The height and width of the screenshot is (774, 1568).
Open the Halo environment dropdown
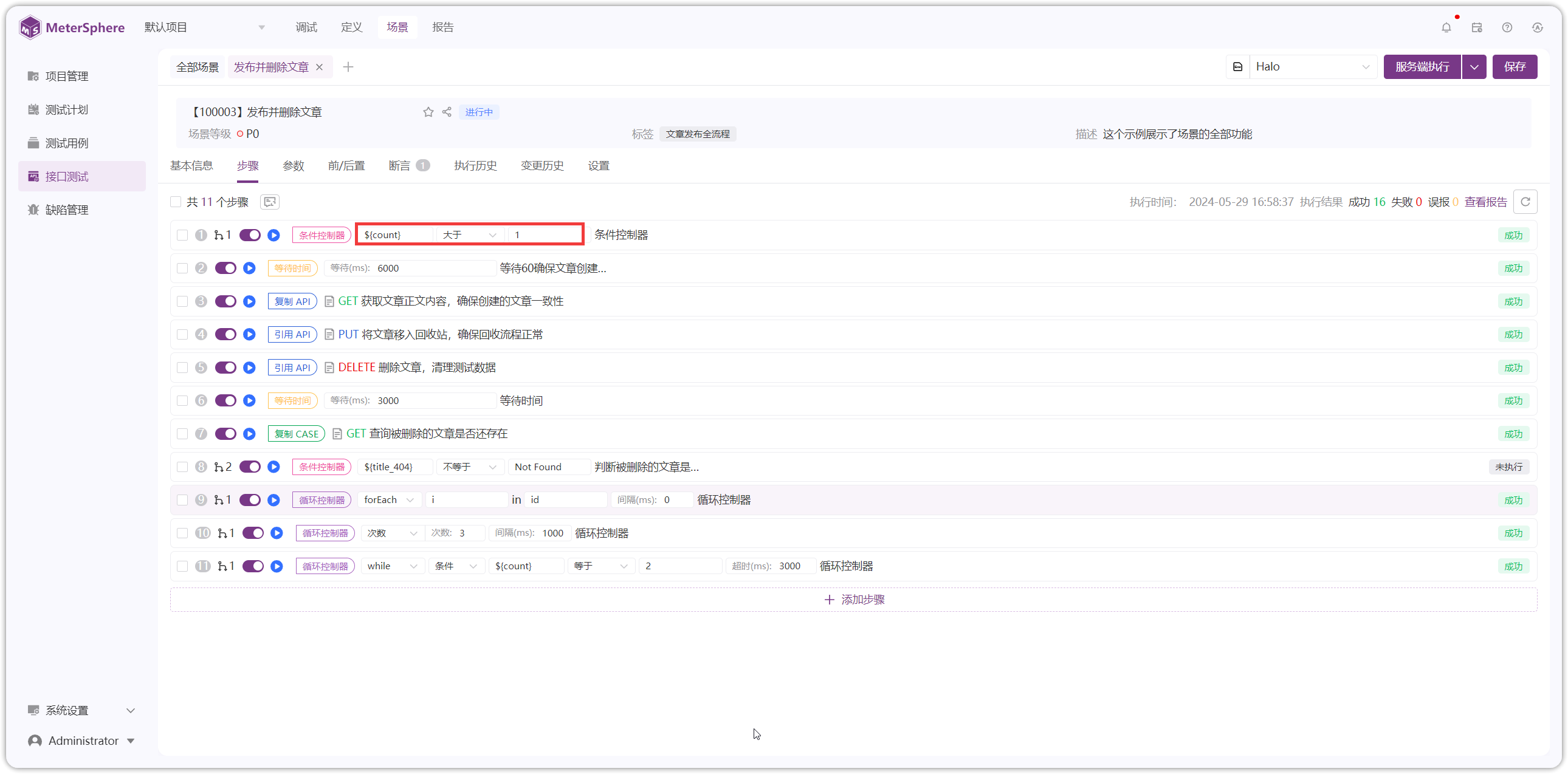coord(1313,67)
